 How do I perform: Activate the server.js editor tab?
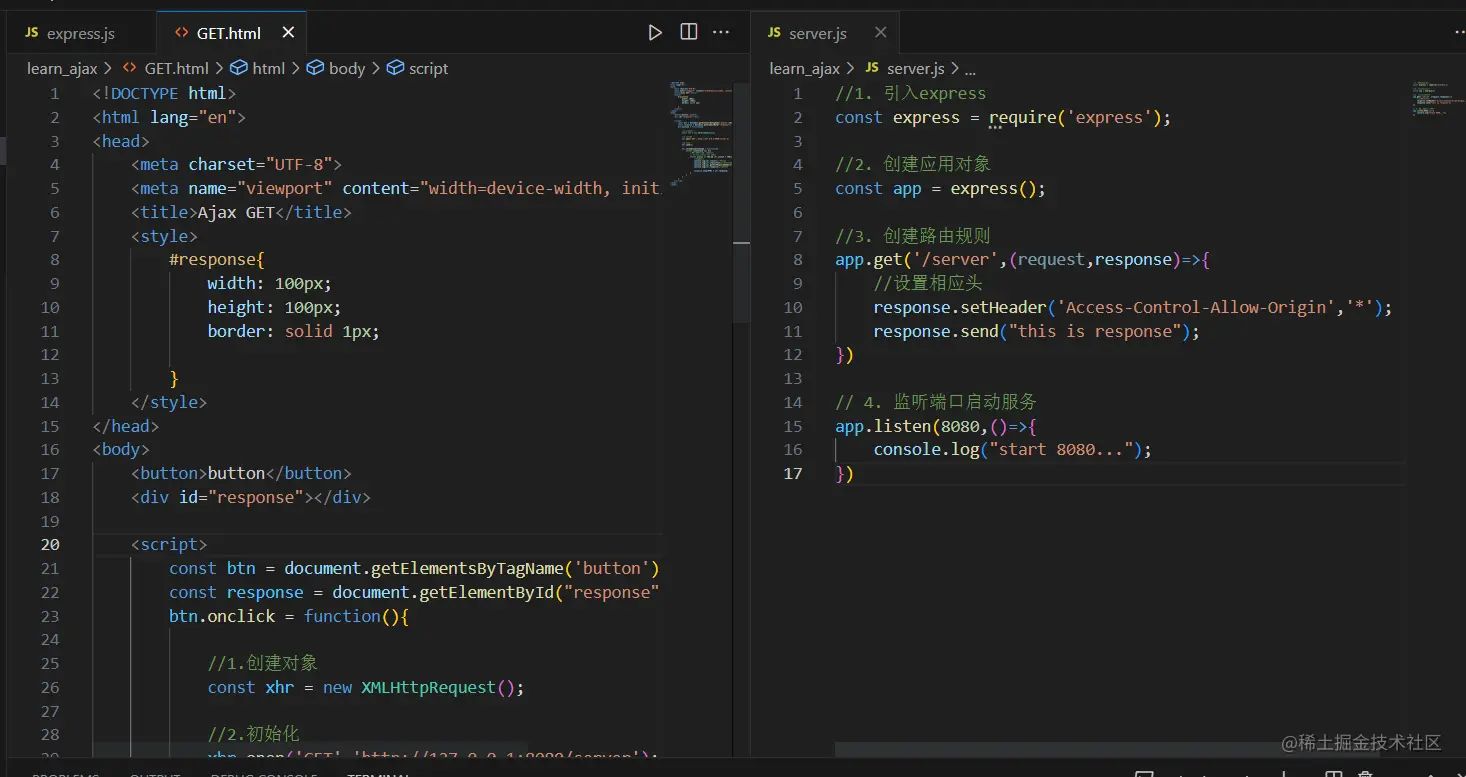pos(817,34)
